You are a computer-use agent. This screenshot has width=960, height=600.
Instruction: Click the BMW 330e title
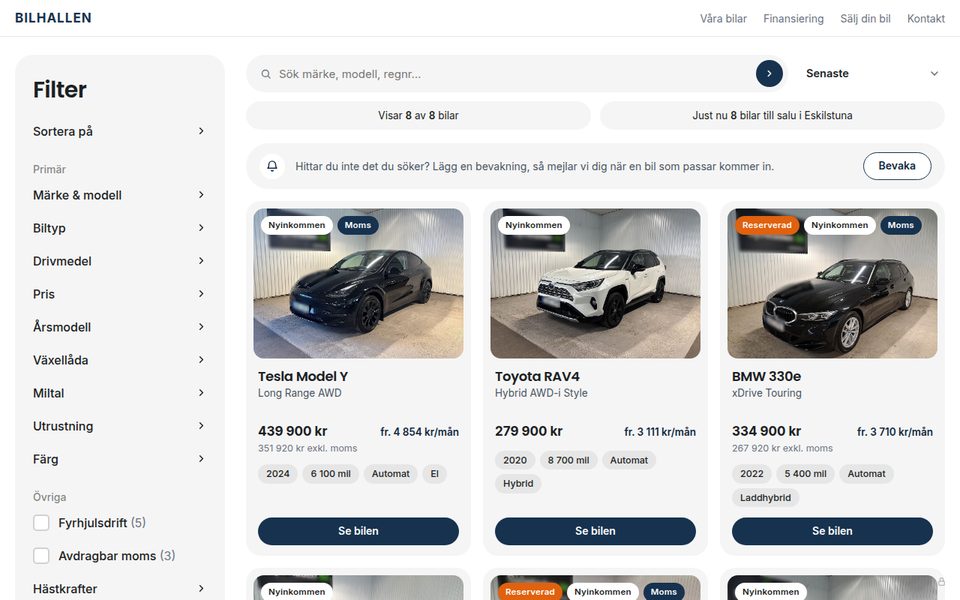point(766,377)
